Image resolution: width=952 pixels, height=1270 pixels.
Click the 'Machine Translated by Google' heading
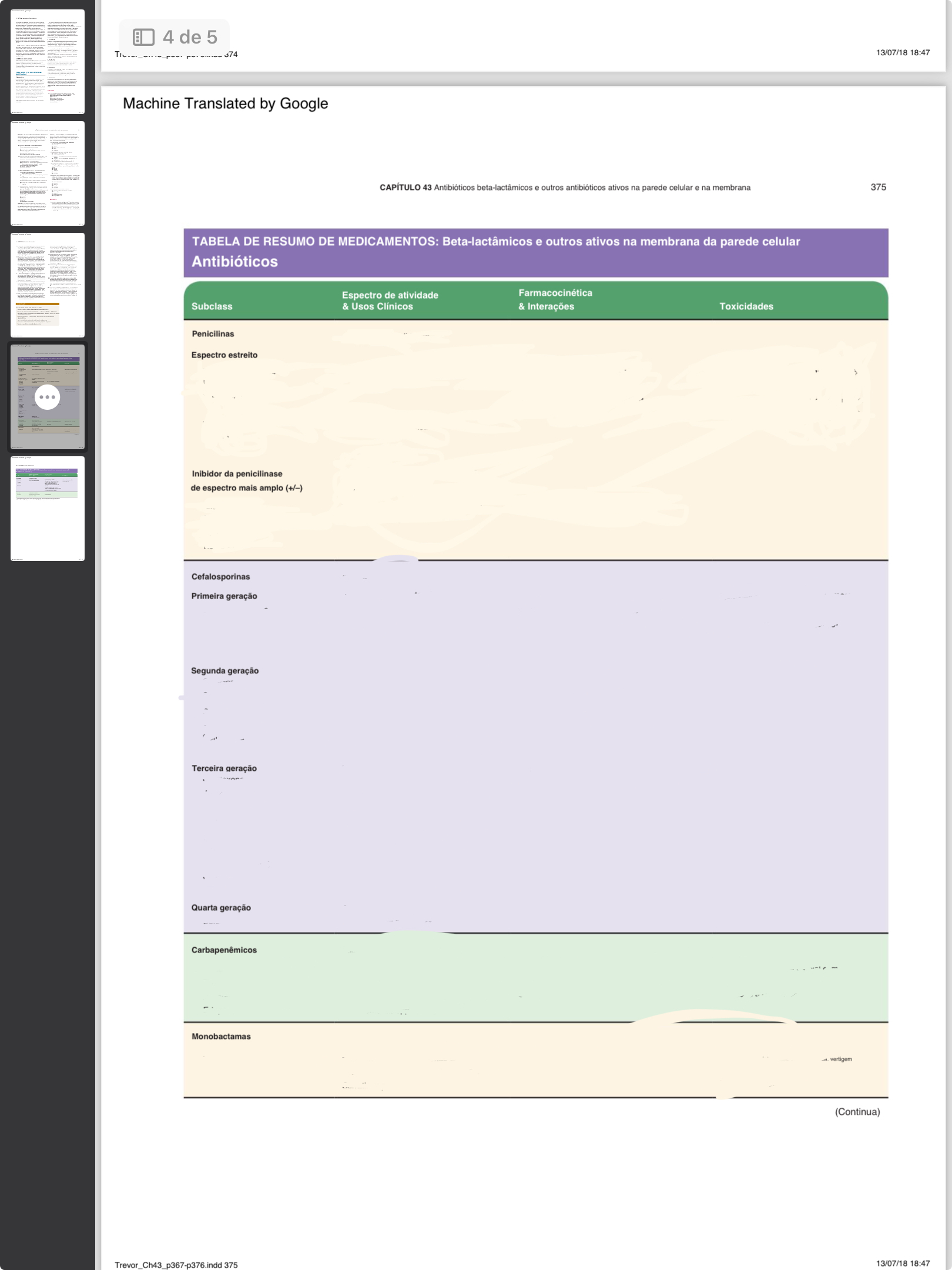(x=225, y=103)
